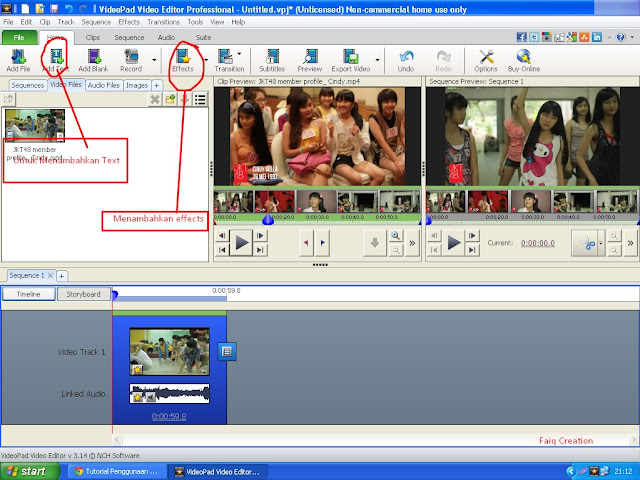Image resolution: width=640 pixels, height=480 pixels.
Task: Click the scissors split icon in Sequence Preview
Action: (x=587, y=243)
